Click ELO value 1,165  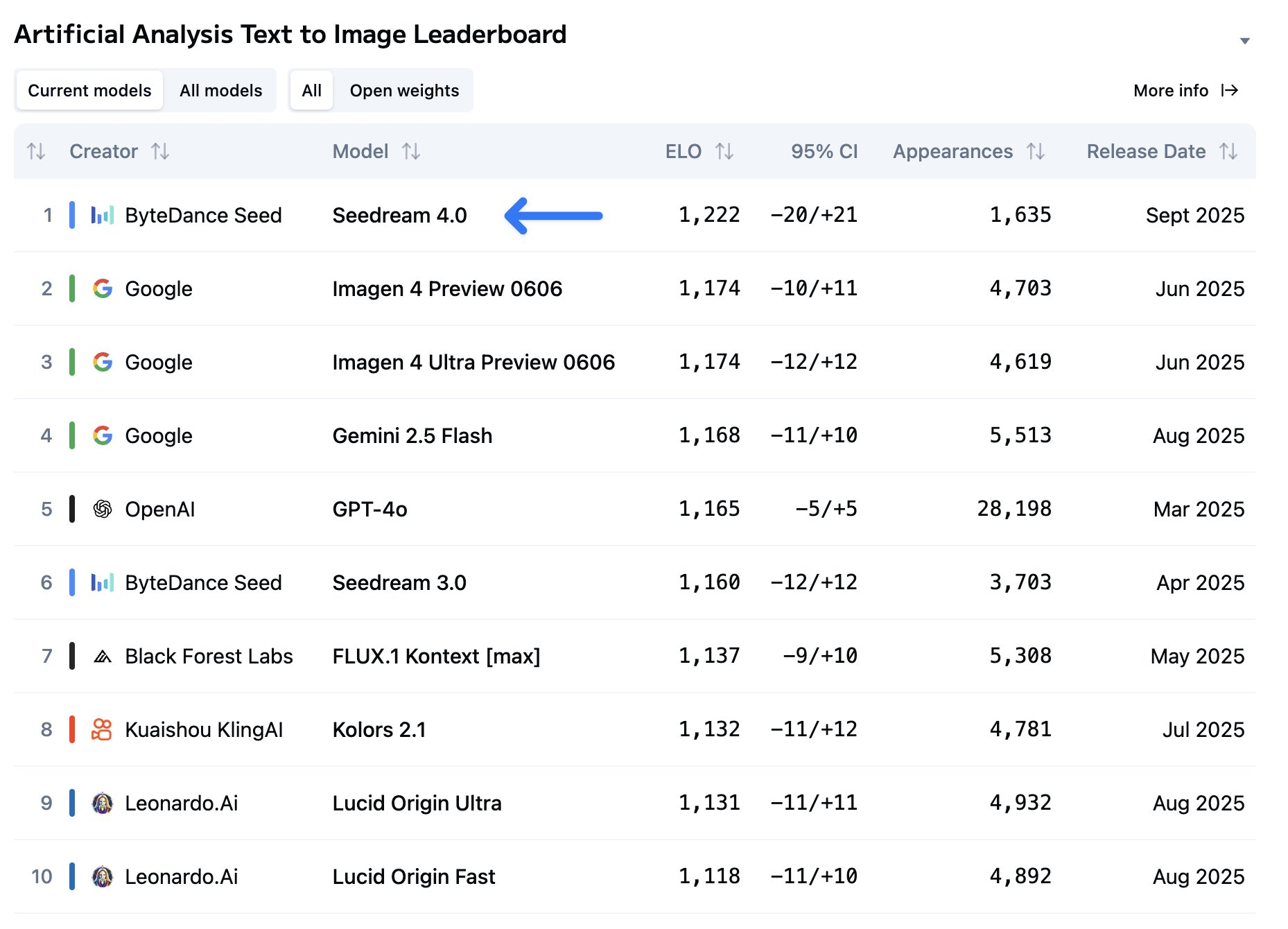pos(709,509)
